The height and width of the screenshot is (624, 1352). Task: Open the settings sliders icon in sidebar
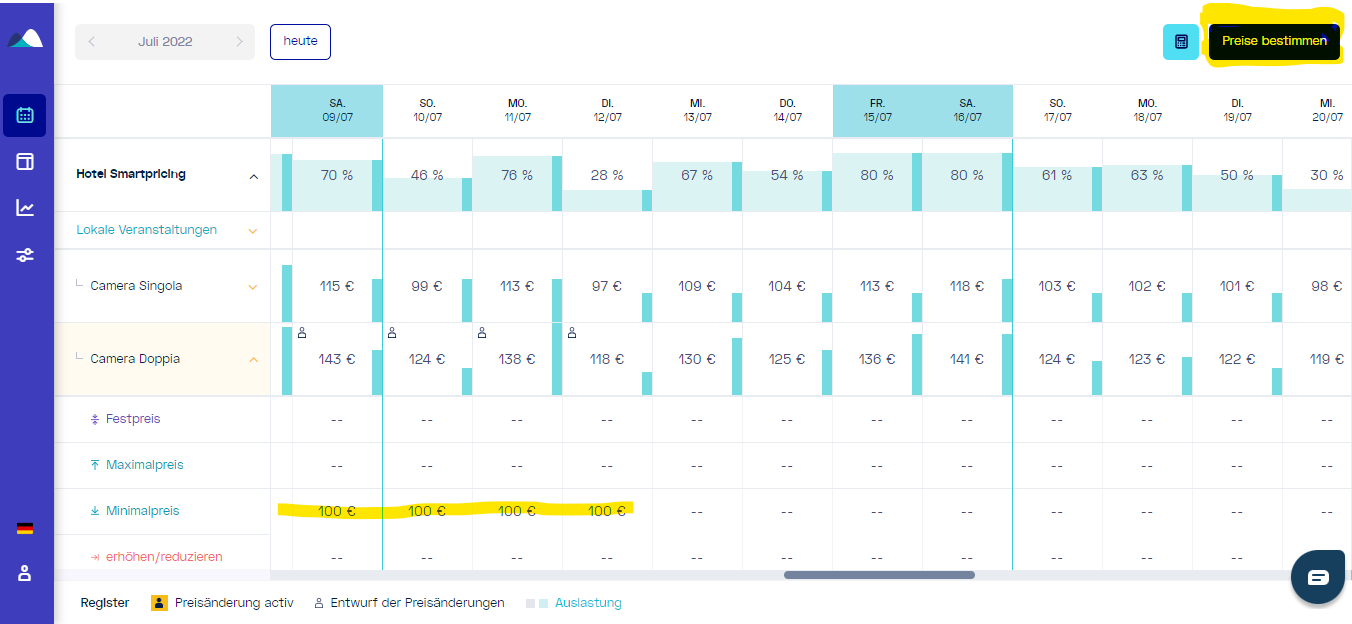(x=25, y=255)
